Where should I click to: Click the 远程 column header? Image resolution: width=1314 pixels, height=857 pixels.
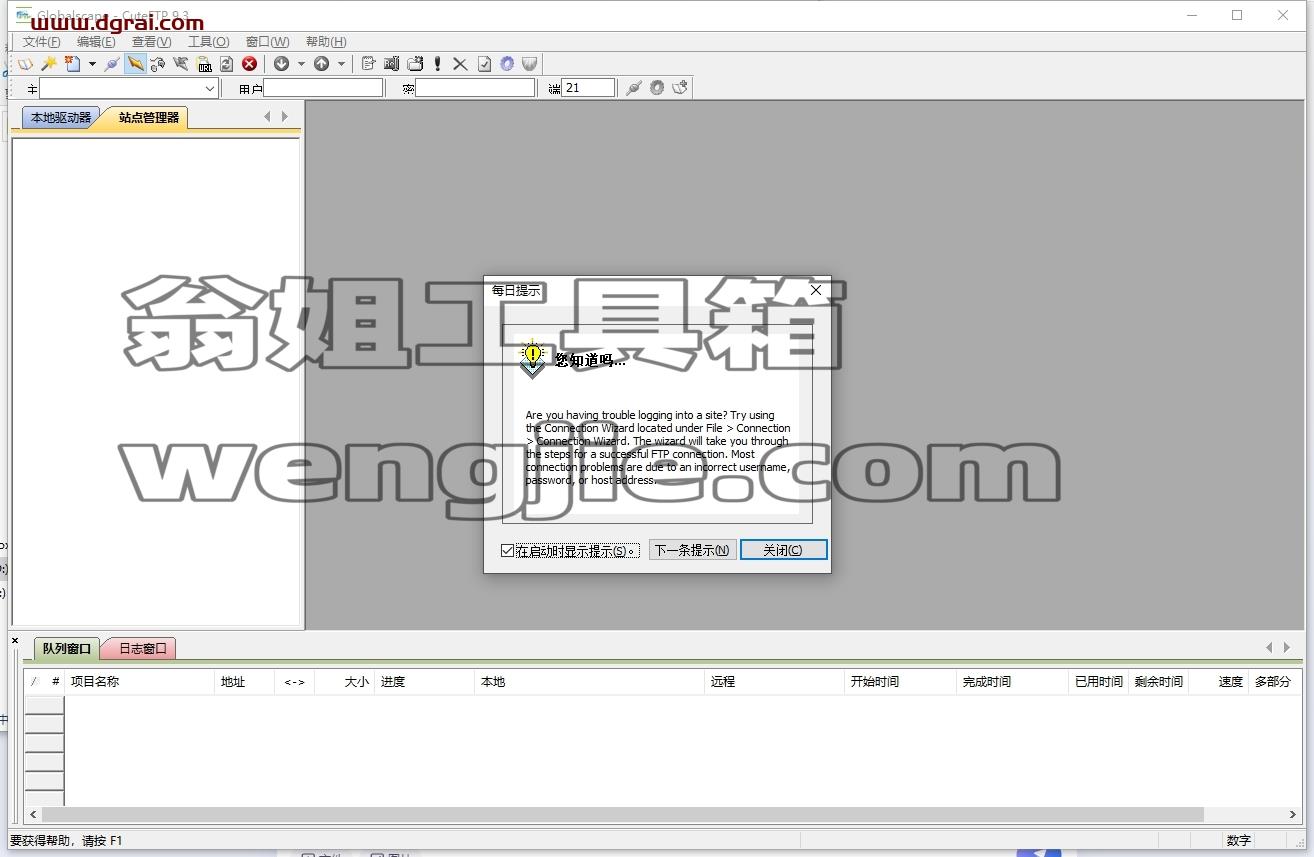click(775, 682)
